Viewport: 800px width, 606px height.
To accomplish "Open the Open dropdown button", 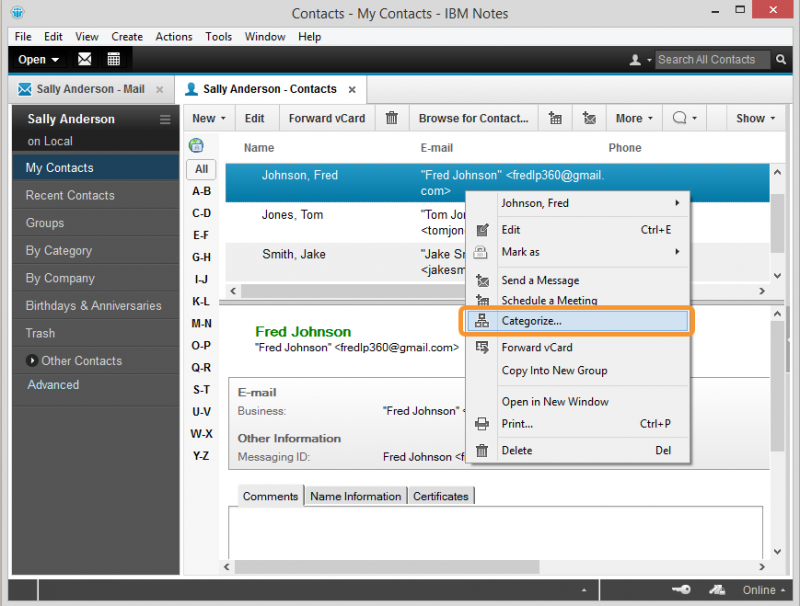I will [38, 60].
